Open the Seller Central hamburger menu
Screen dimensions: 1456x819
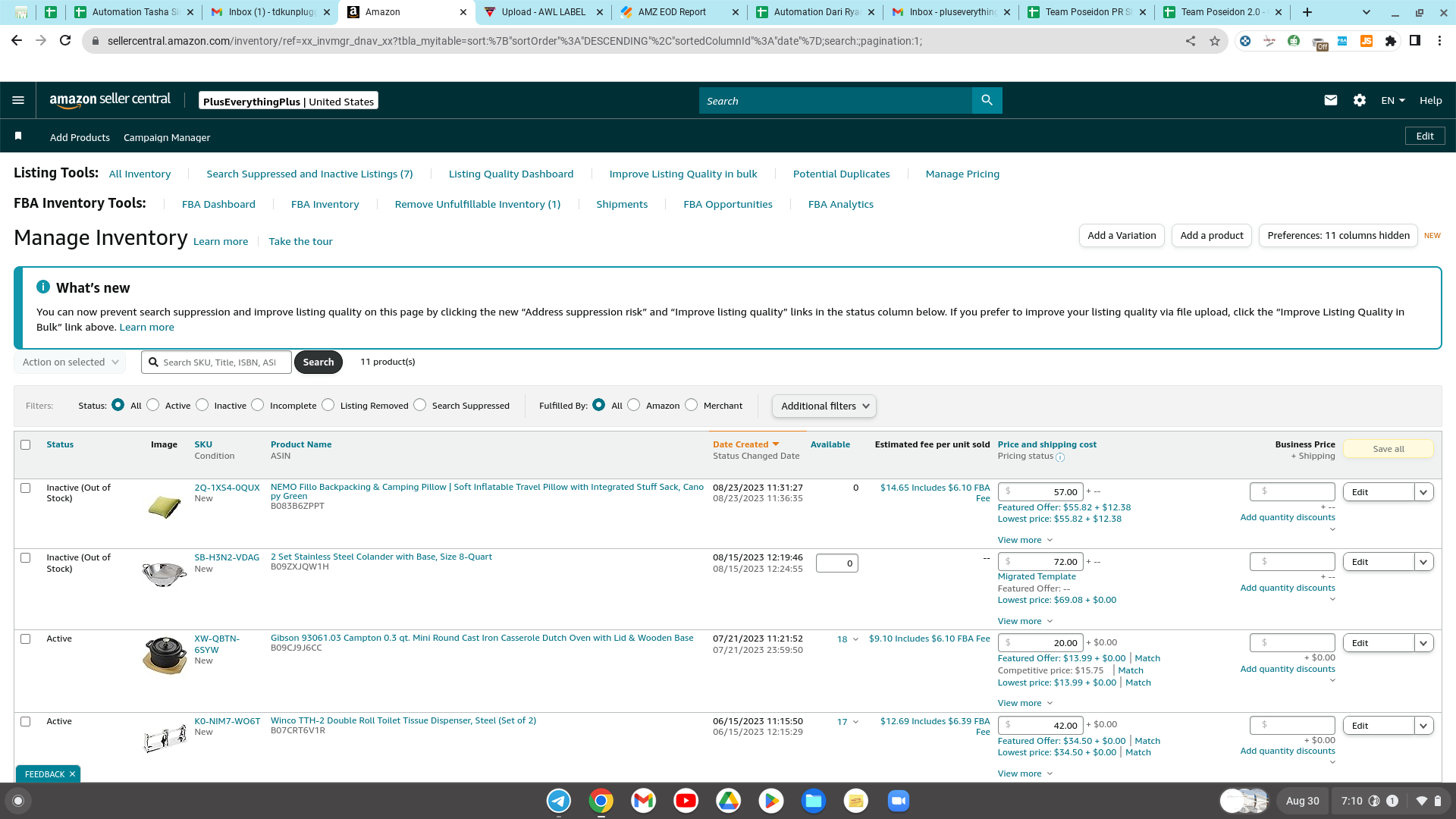[18, 100]
